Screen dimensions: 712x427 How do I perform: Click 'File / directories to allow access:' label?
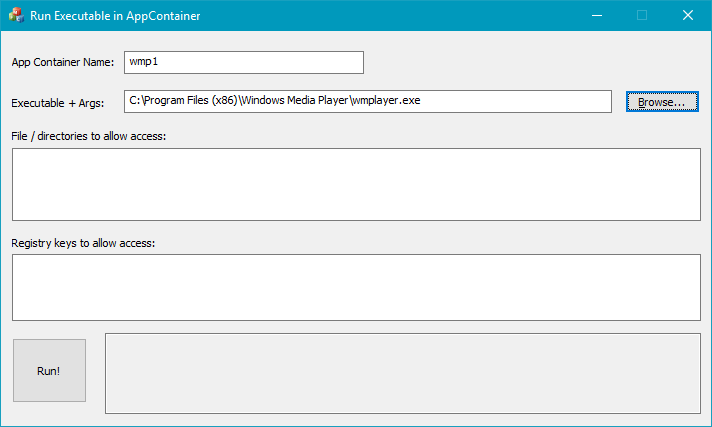click(89, 136)
